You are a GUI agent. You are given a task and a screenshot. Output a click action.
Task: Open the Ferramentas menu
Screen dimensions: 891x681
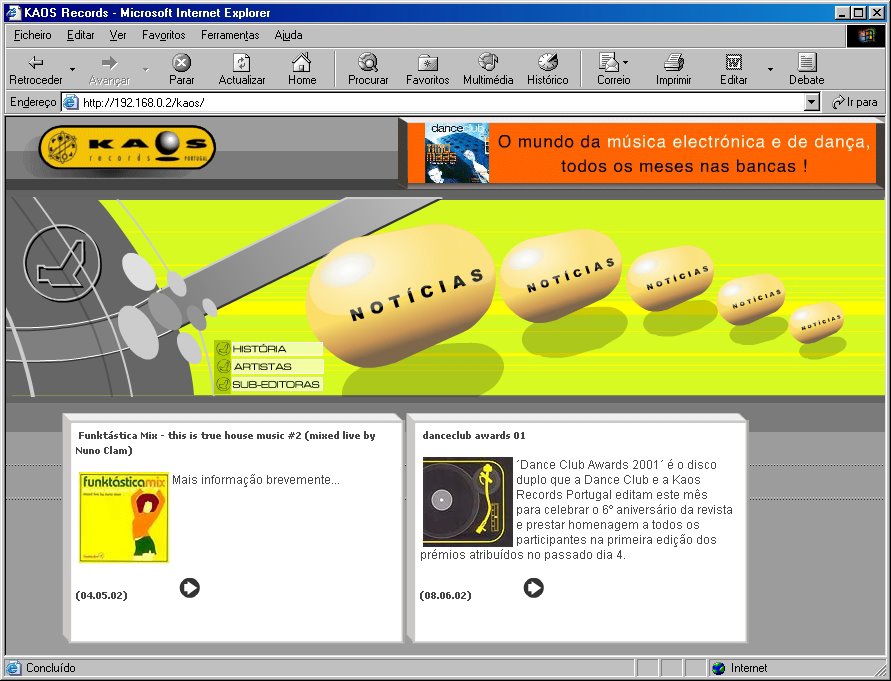pyautogui.click(x=230, y=35)
